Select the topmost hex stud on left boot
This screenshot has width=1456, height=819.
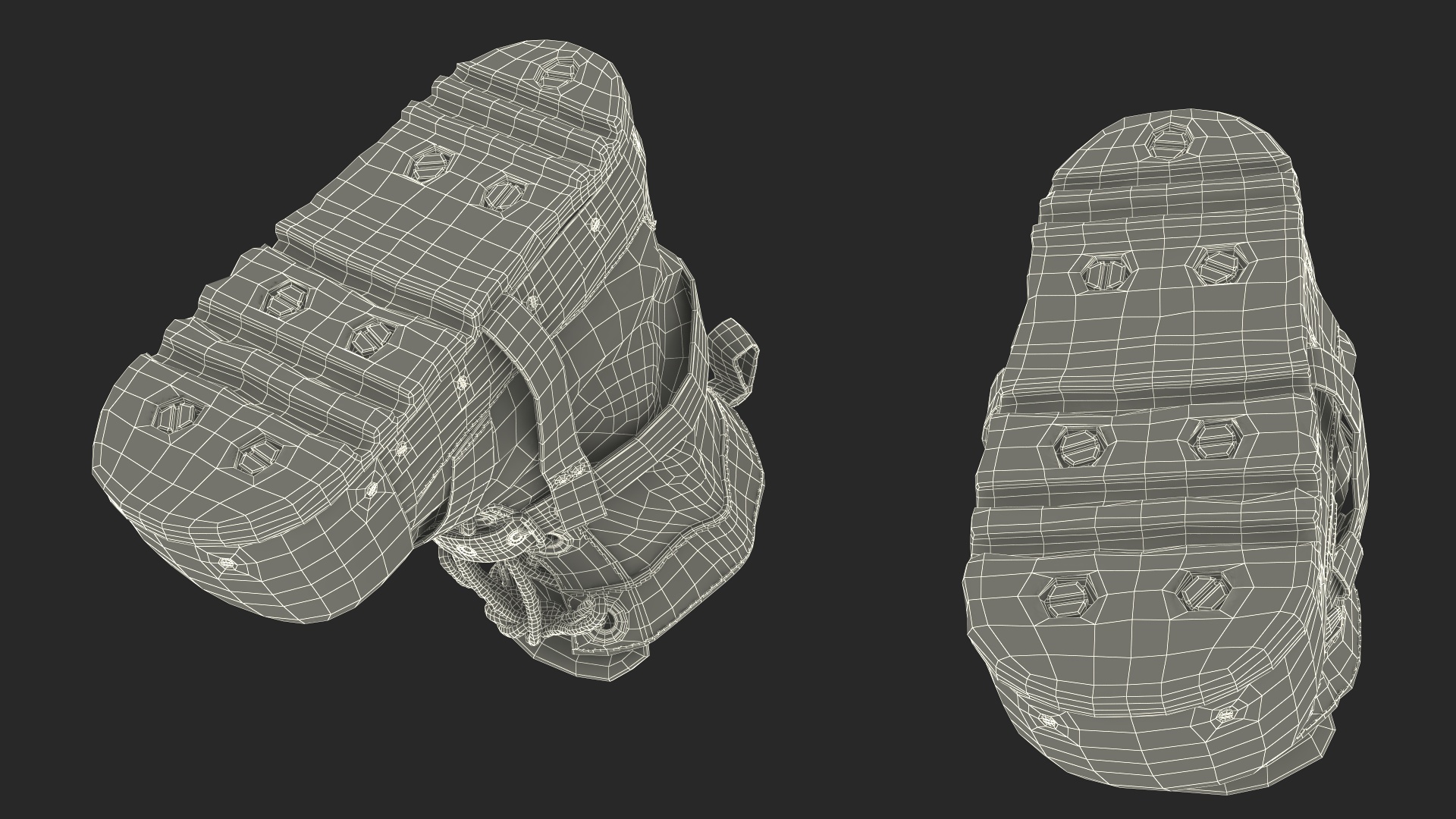tap(557, 74)
